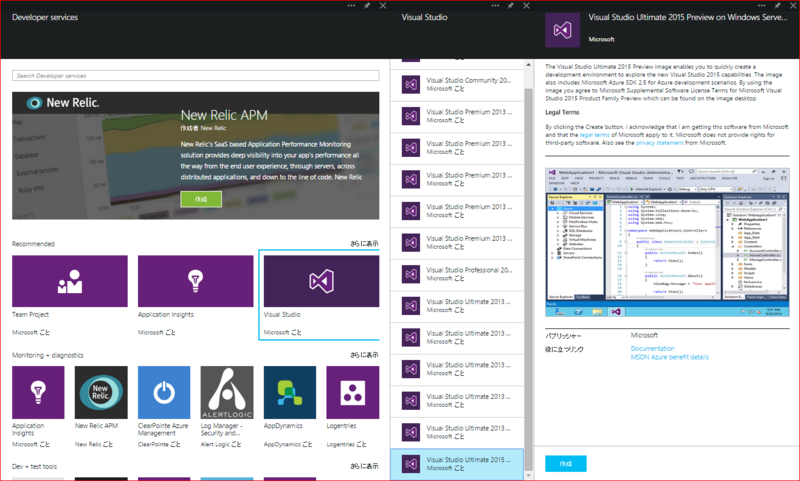The height and width of the screenshot is (481, 800).
Task: Pin the Visual Studio Ultimate 2015 Preview blade
Action: point(777,6)
